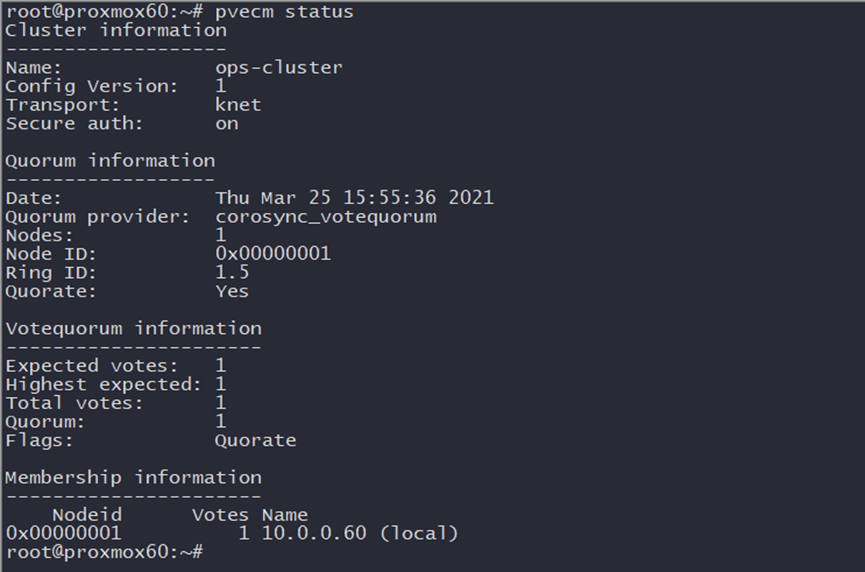Click the bottom 'root@proxmox60:~#' prompt

point(105,552)
